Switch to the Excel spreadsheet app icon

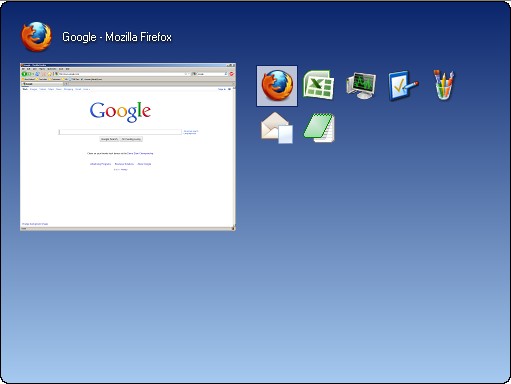(x=319, y=85)
